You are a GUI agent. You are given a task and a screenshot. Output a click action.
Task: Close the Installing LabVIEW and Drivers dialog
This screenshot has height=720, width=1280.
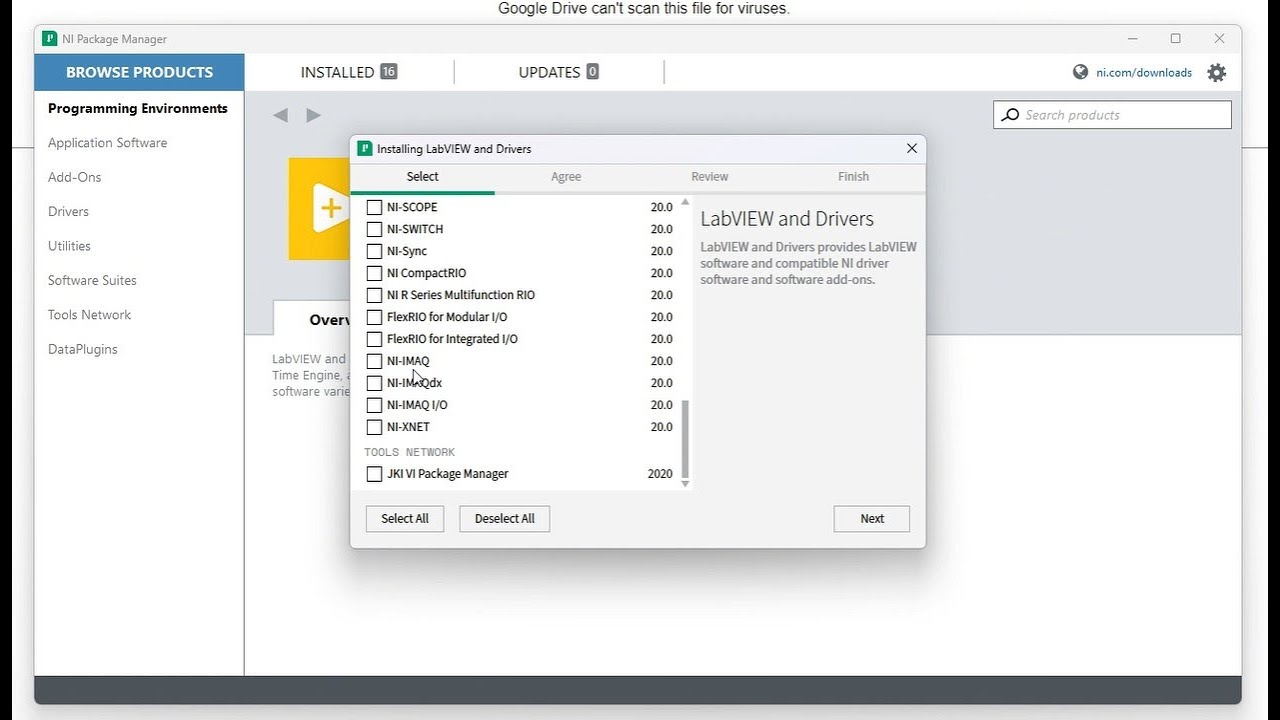[911, 148]
